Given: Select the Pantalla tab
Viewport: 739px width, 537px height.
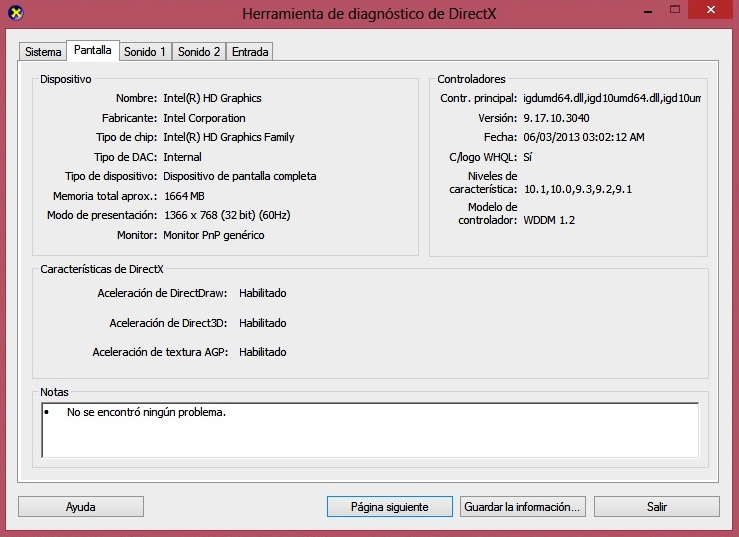Looking at the screenshot, I should [x=93, y=50].
